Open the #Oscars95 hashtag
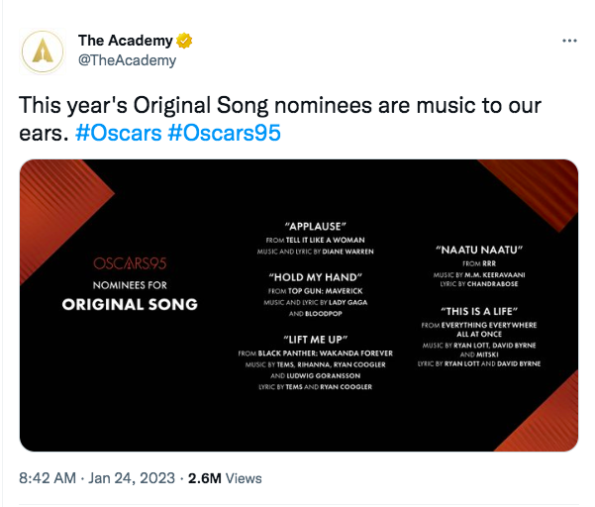 point(224,133)
